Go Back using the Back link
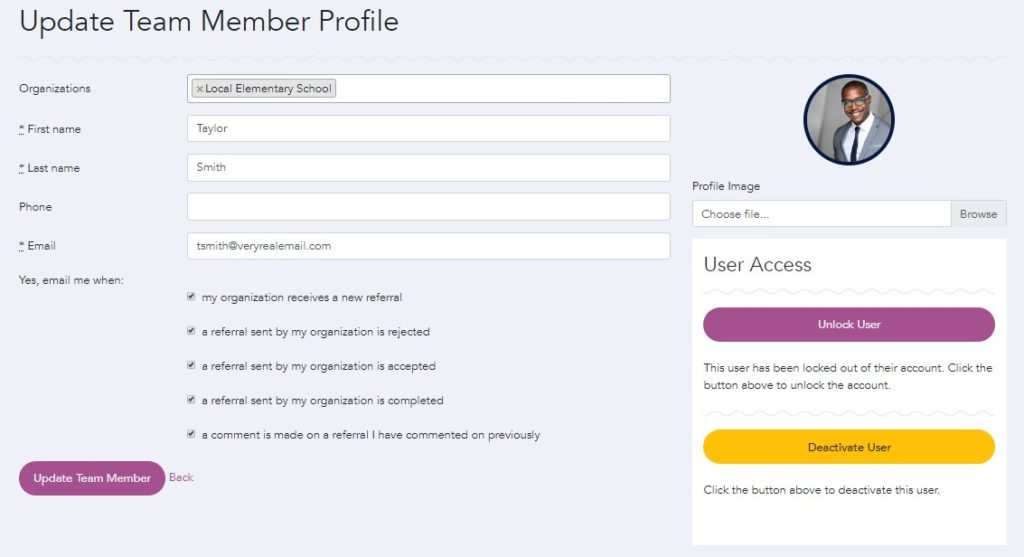The width and height of the screenshot is (1024, 557). point(181,478)
